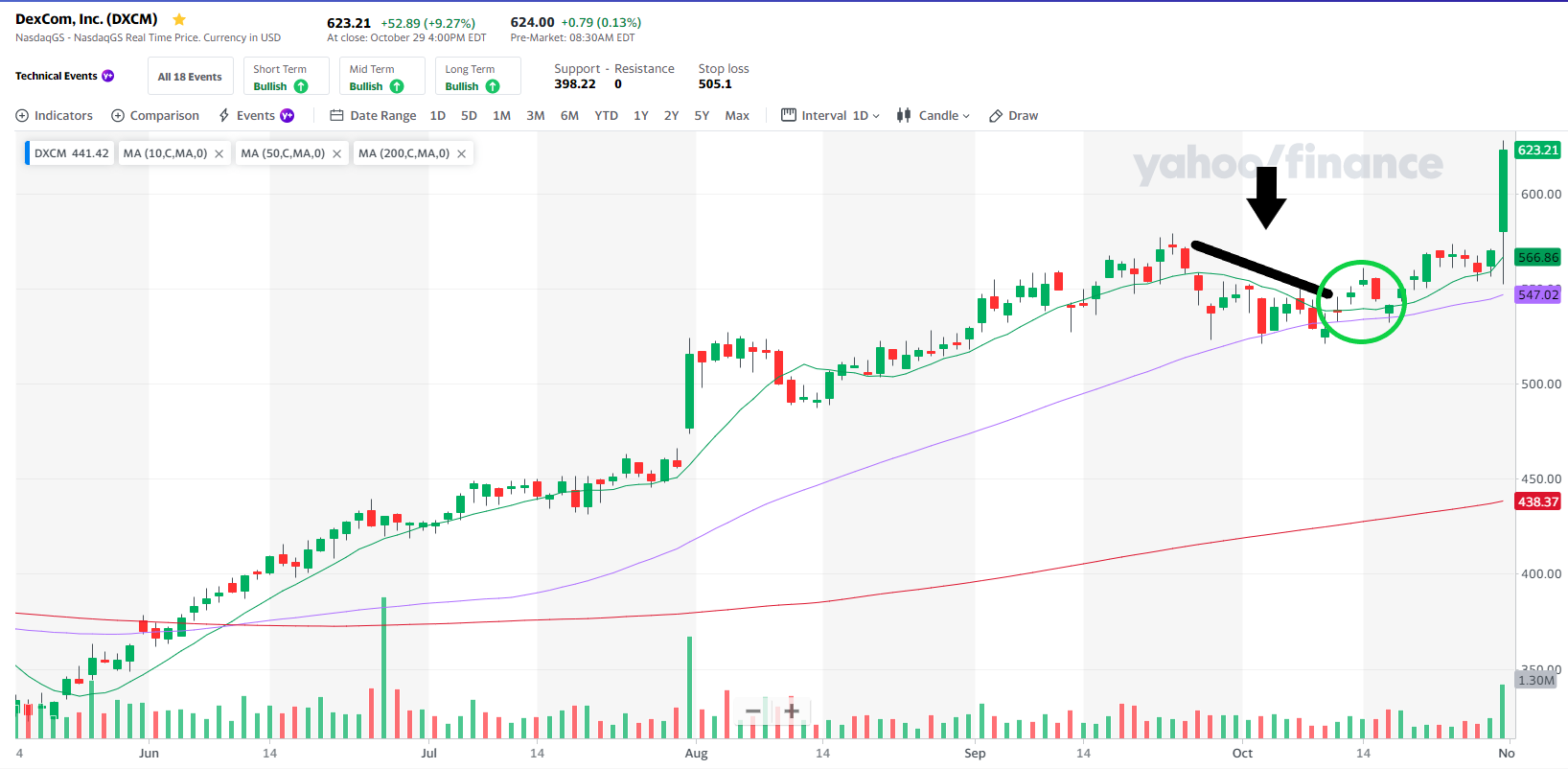Click the 623.21 current price tag on axis

click(1538, 150)
